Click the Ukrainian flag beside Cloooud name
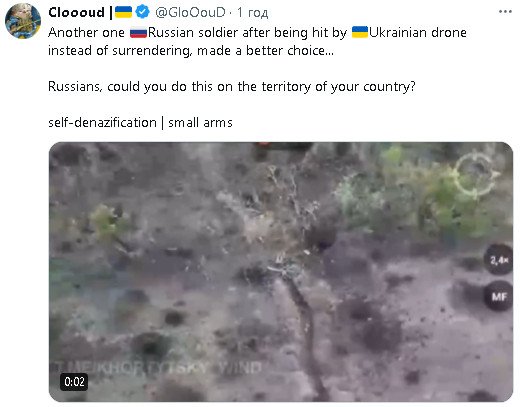 click(123, 12)
